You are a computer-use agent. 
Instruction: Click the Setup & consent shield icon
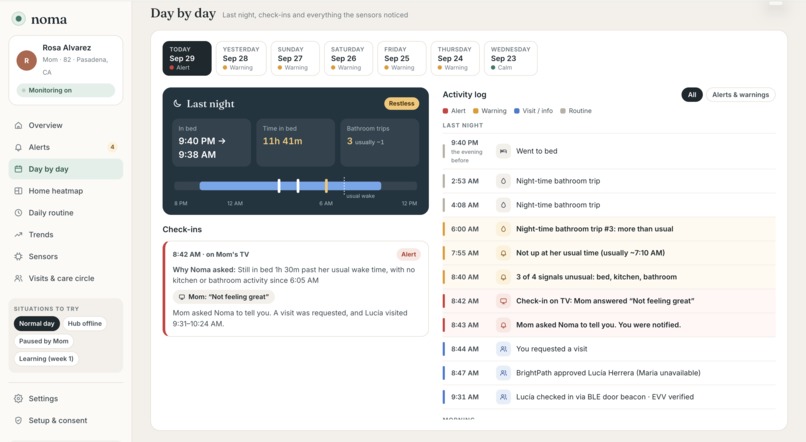(x=19, y=420)
